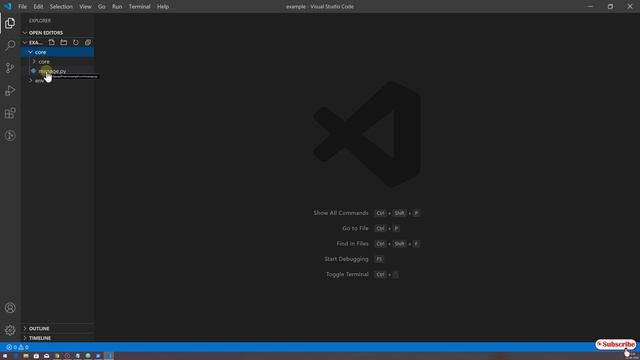Click the Find in Files hint text
This screenshot has height=360, width=640.
352,244
